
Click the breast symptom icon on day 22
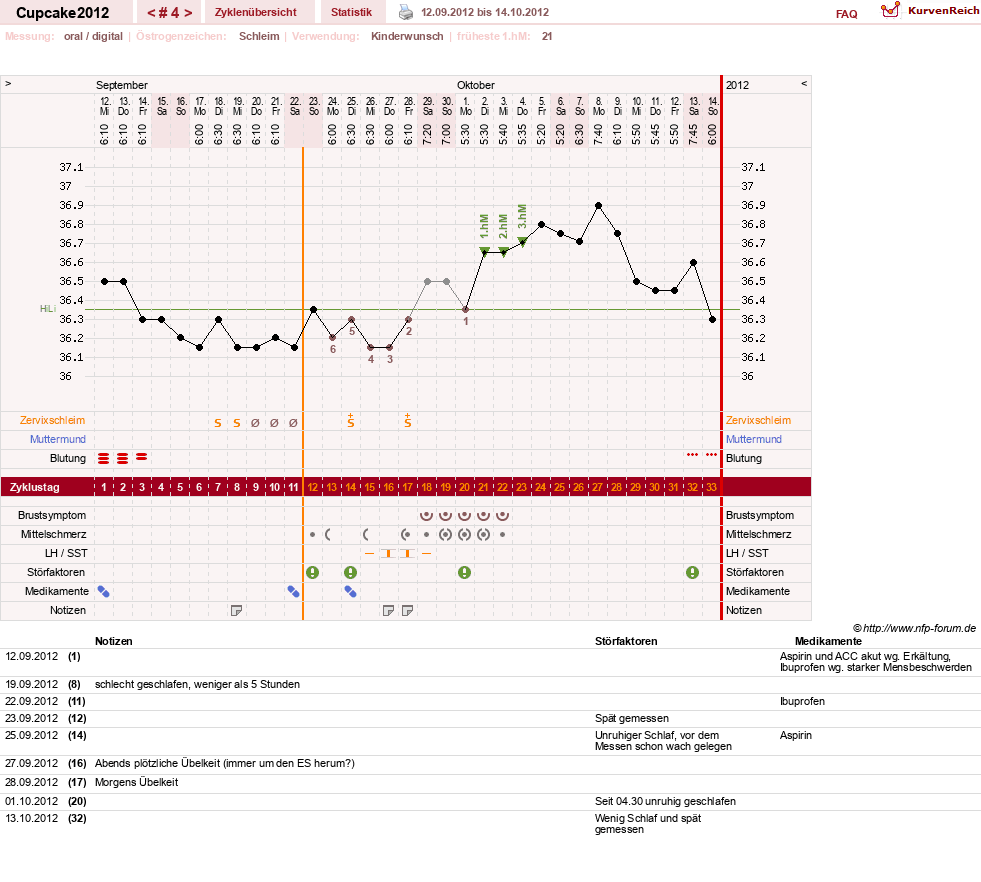[502, 515]
